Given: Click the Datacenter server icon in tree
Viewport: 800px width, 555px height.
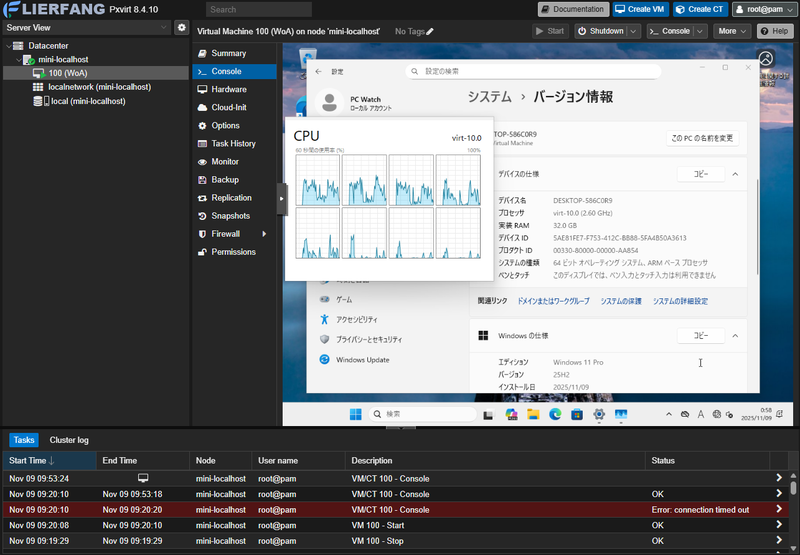Looking at the screenshot, I should coord(18,46).
